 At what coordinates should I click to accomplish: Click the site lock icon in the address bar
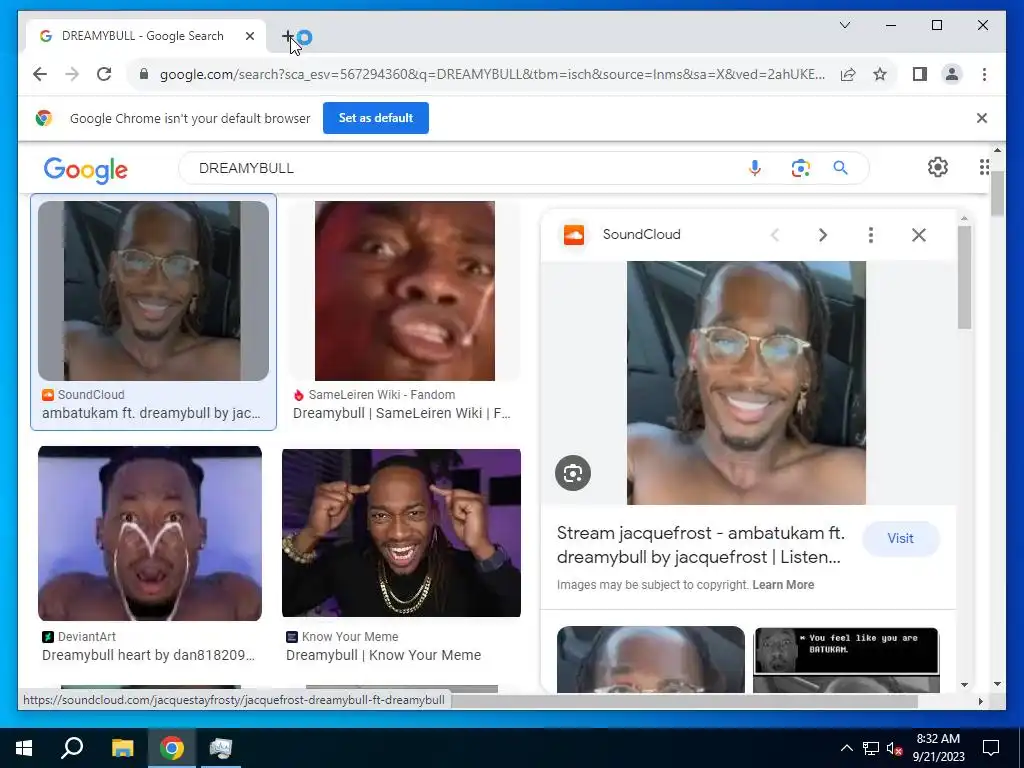click(x=144, y=74)
